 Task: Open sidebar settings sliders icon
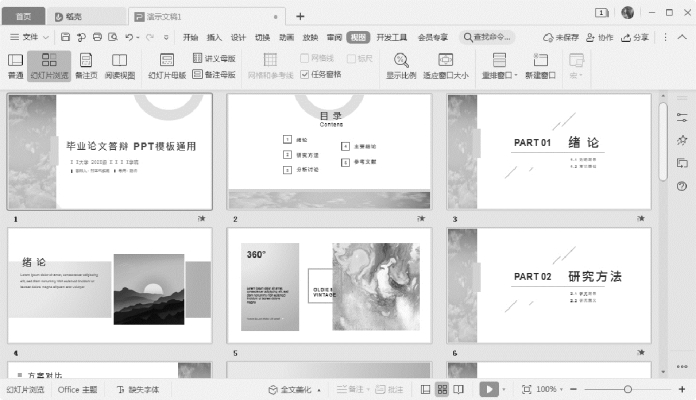682,118
